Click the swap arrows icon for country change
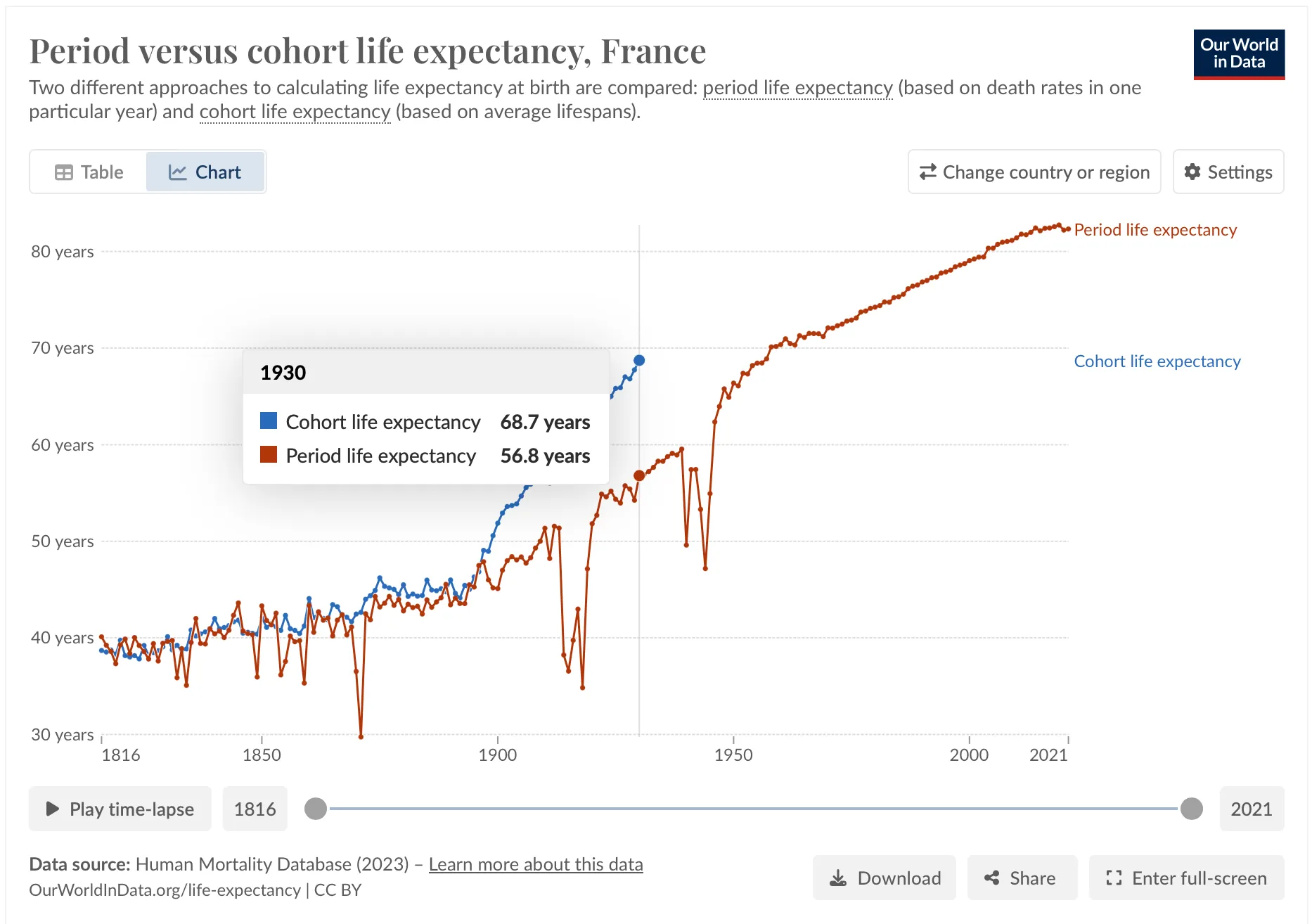This screenshot has height=924, width=1312. [x=927, y=172]
